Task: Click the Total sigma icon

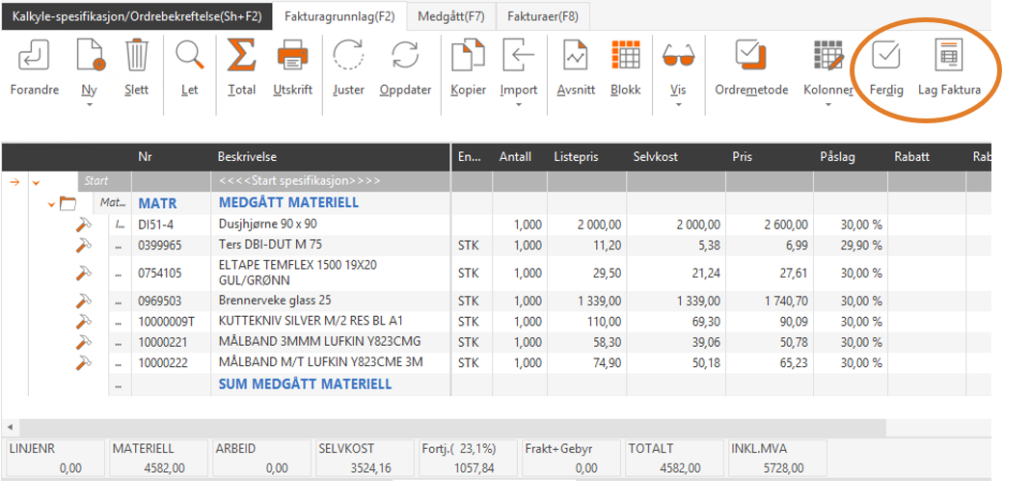Action: pyautogui.click(x=241, y=55)
